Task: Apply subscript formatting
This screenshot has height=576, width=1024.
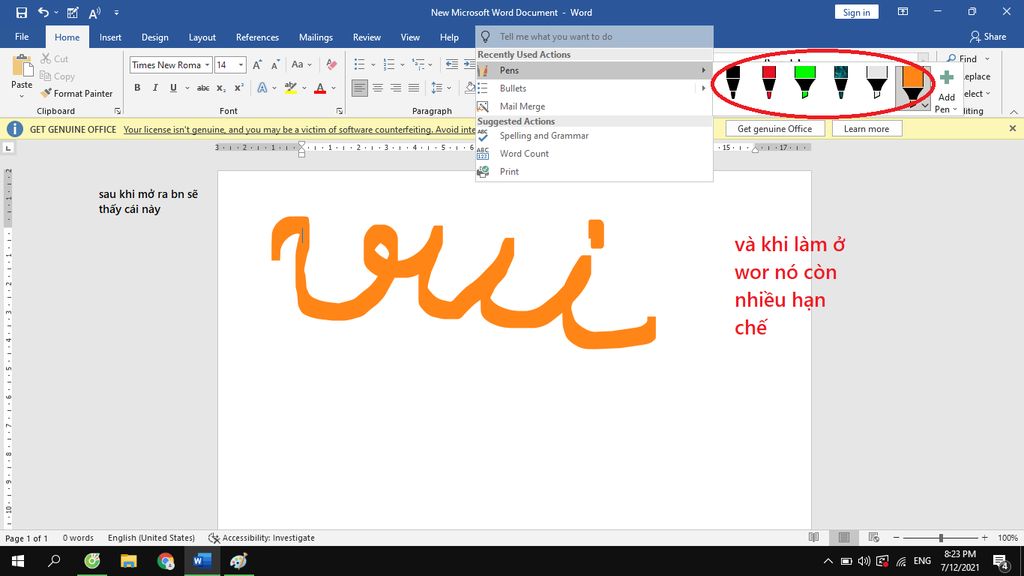Action: tap(221, 88)
